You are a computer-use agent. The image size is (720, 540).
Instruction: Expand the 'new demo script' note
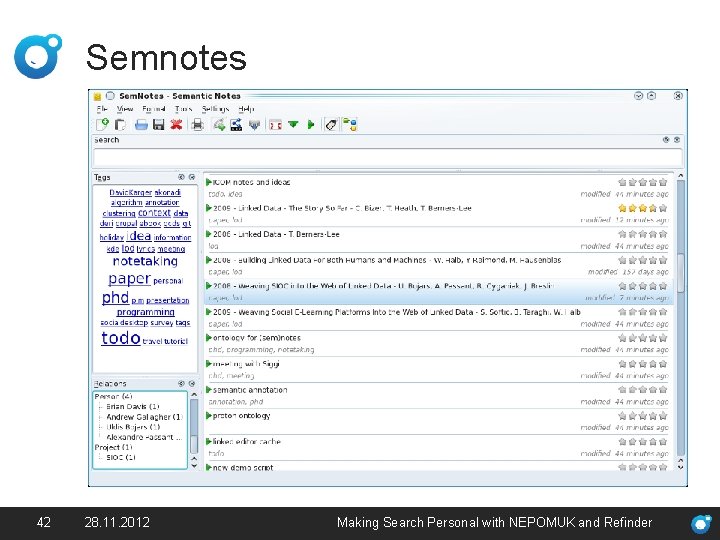[209, 467]
